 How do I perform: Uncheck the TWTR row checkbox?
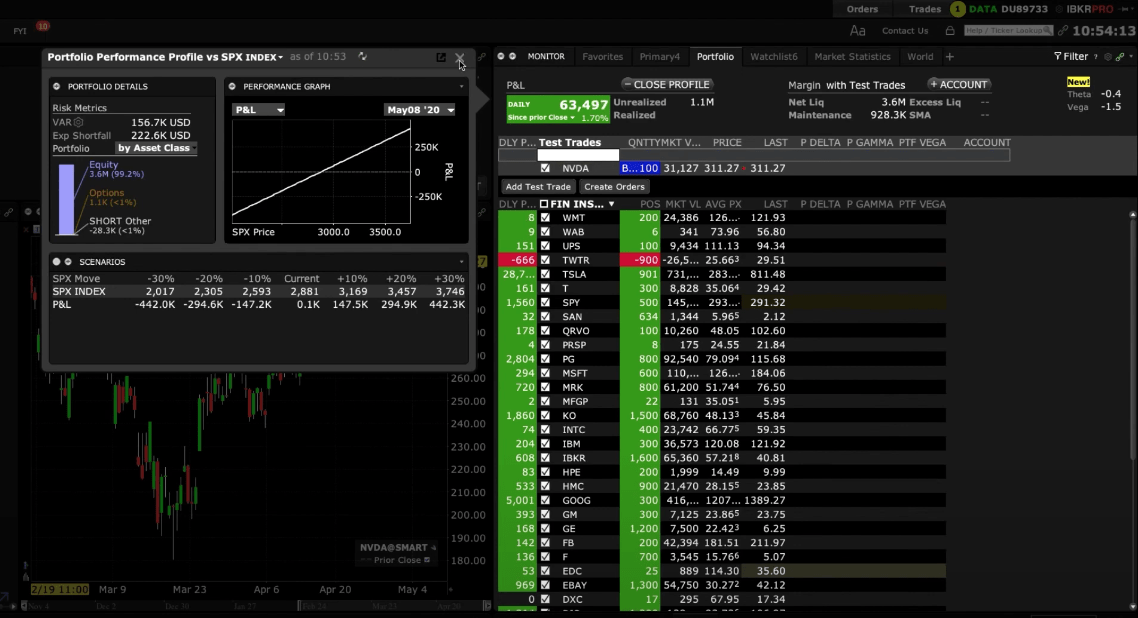click(x=545, y=260)
